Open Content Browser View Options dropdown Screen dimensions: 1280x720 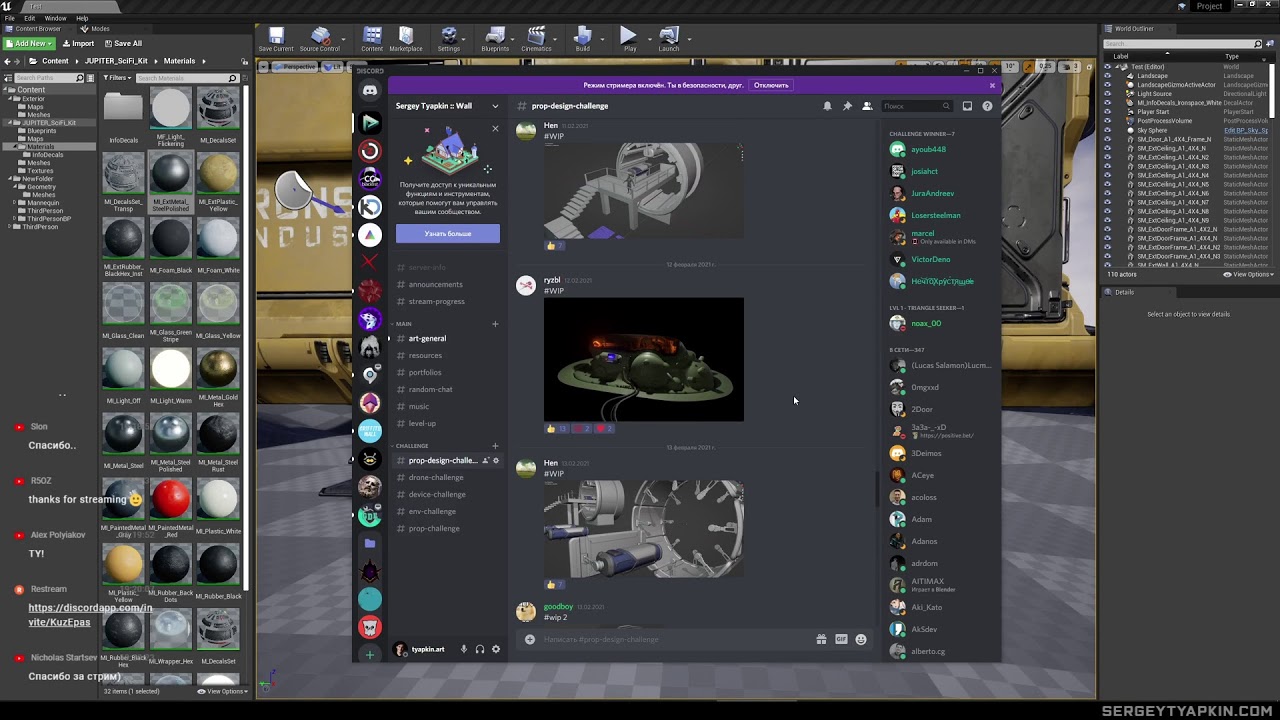pyautogui.click(x=222, y=691)
